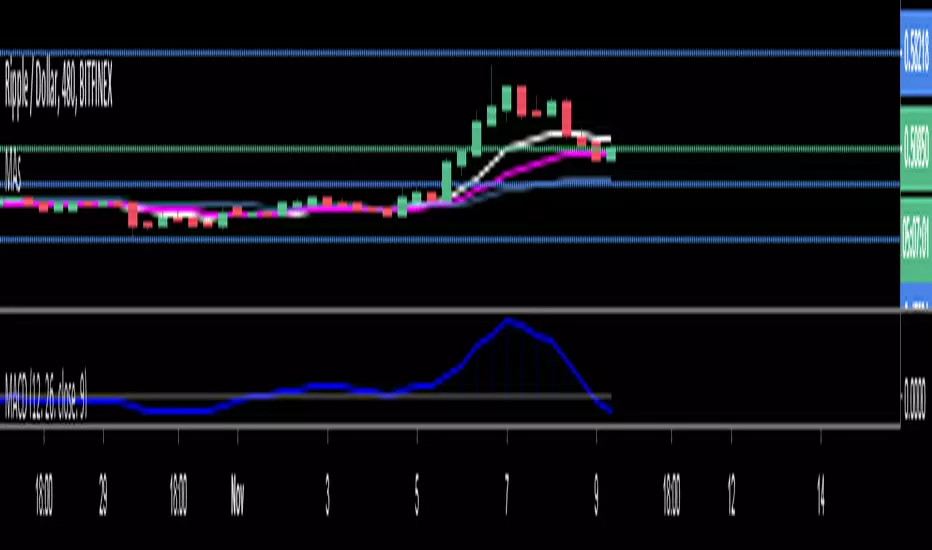Click the date label 3 on the time axis
The width and height of the screenshot is (932, 550).
click(x=328, y=494)
